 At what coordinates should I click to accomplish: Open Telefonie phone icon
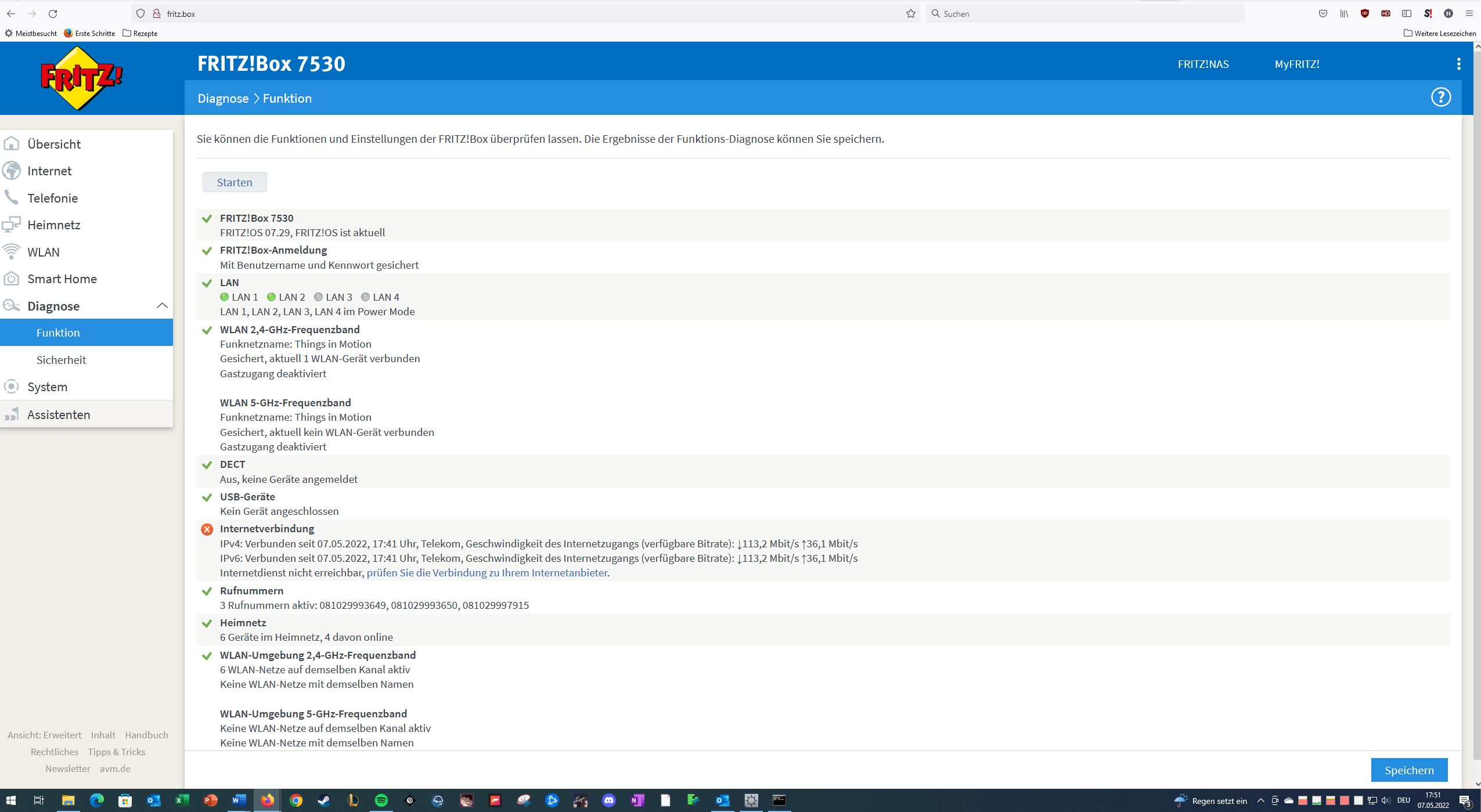[12, 198]
